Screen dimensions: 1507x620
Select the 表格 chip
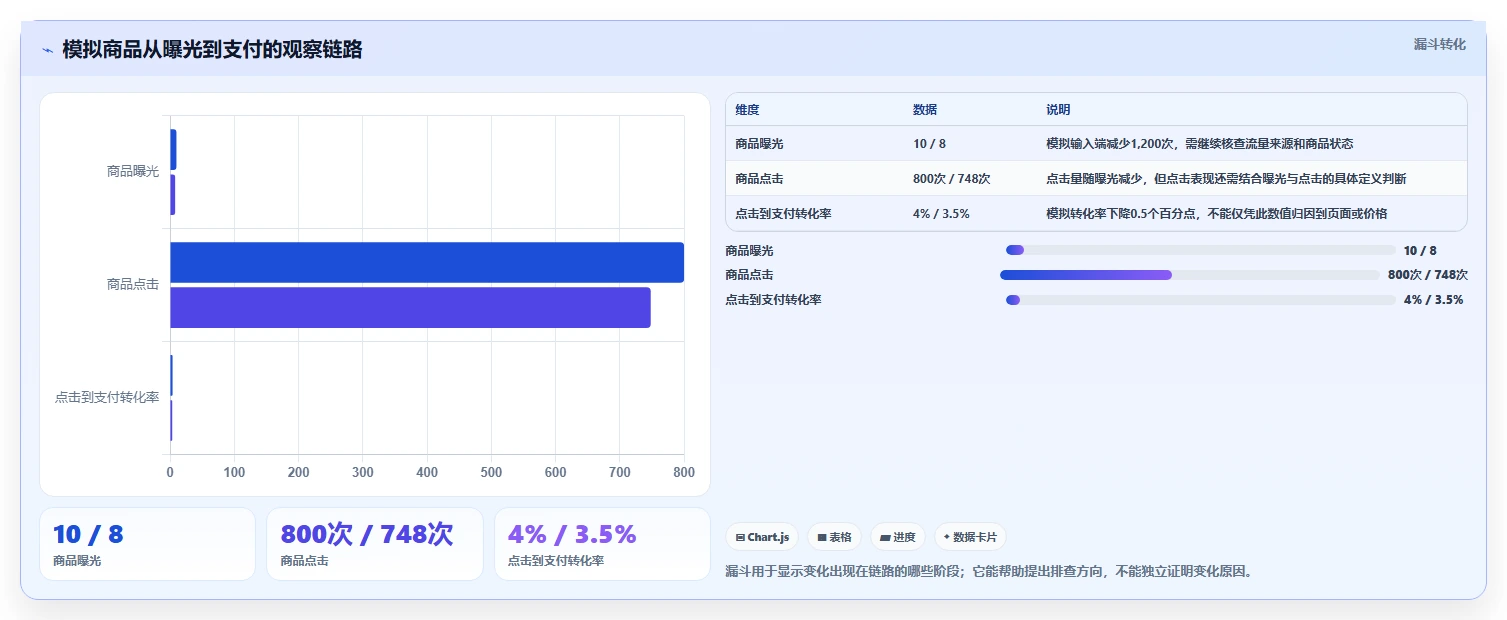[834, 537]
